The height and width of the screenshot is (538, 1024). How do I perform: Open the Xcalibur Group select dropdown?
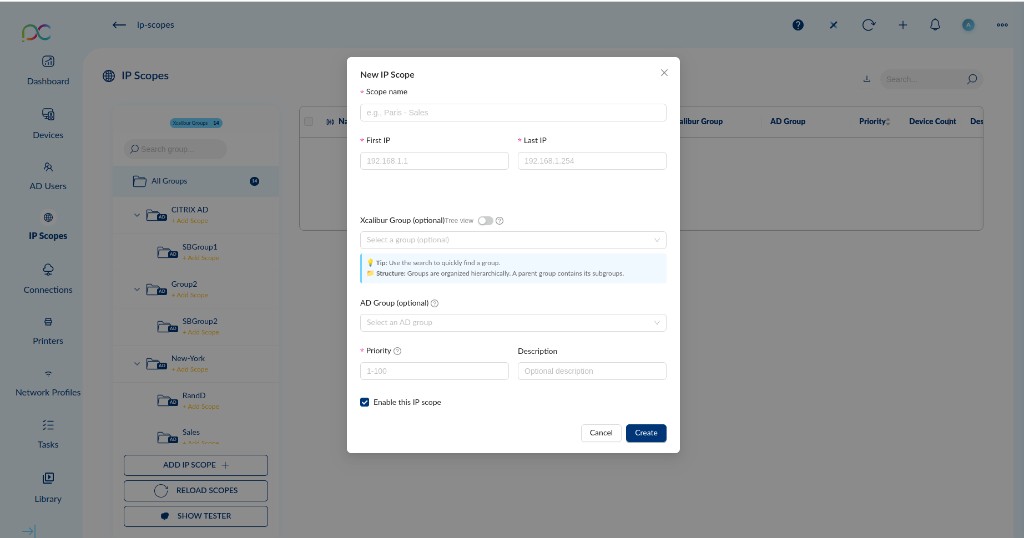click(x=513, y=240)
